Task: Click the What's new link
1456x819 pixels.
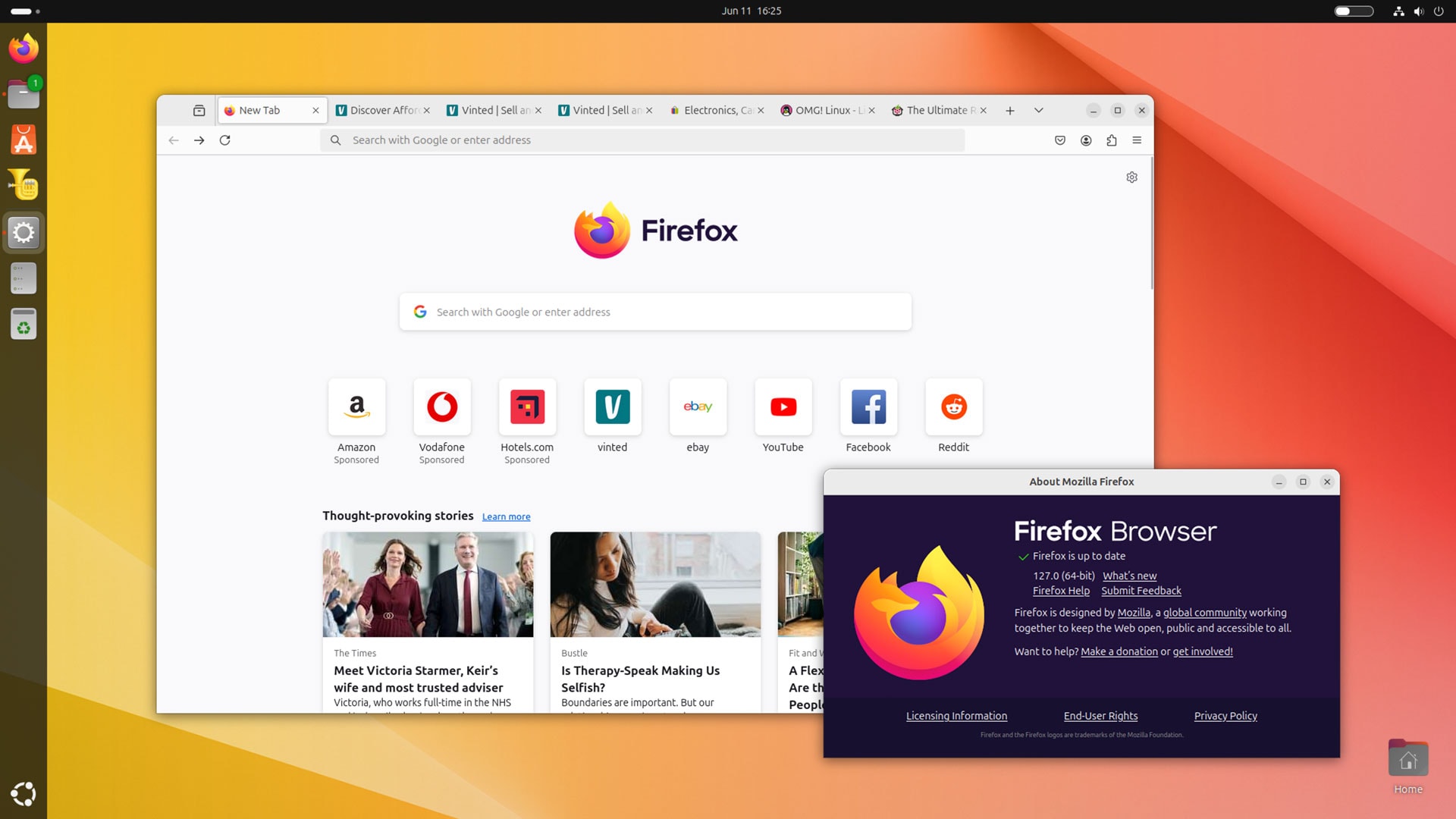Action: (x=1129, y=576)
